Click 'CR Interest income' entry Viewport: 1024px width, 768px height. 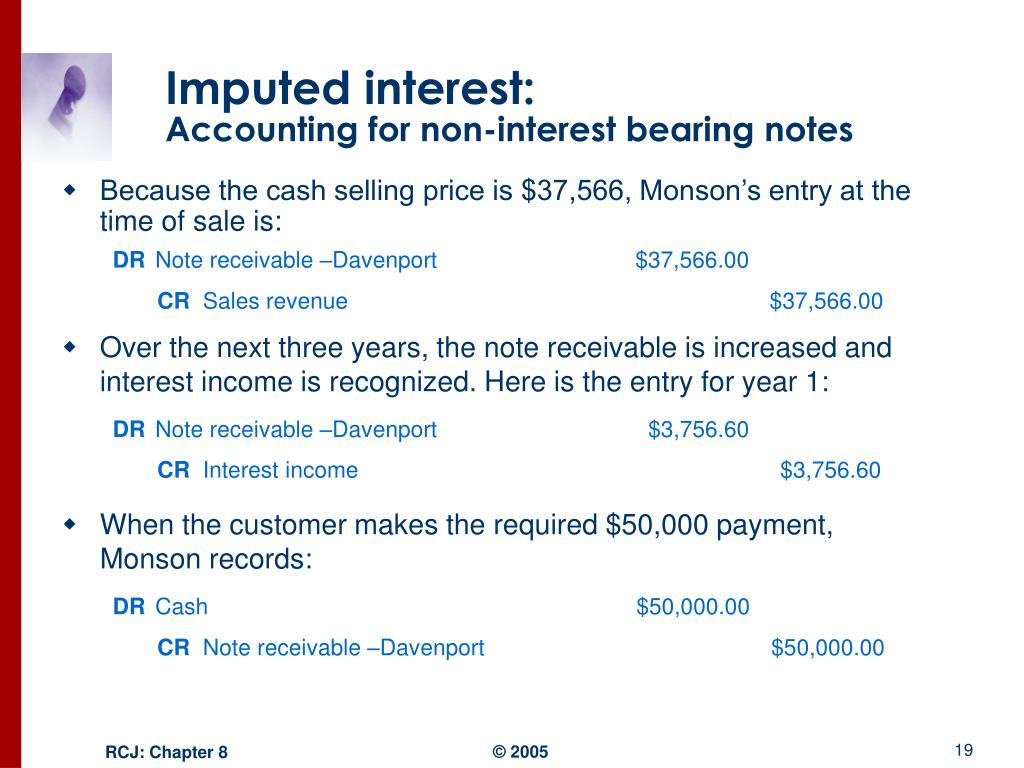[258, 470]
